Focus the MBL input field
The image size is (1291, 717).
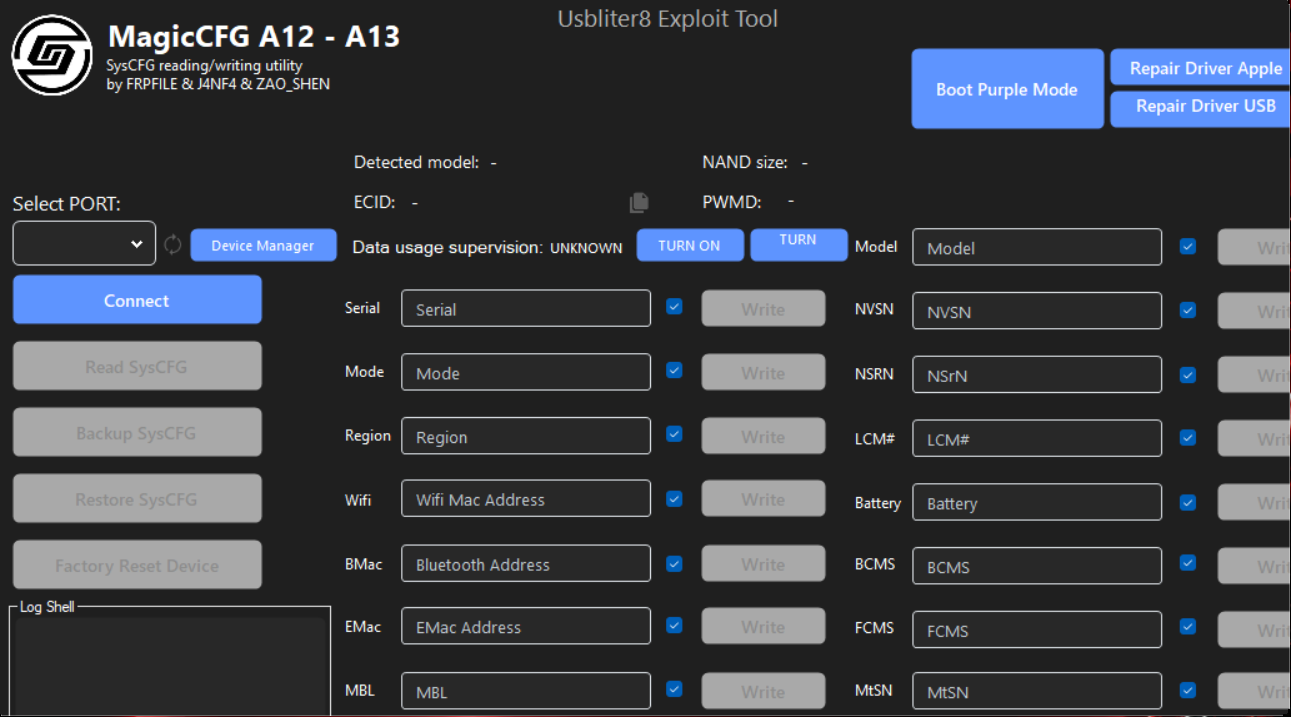pyautogui.click(x=526, y=691)
